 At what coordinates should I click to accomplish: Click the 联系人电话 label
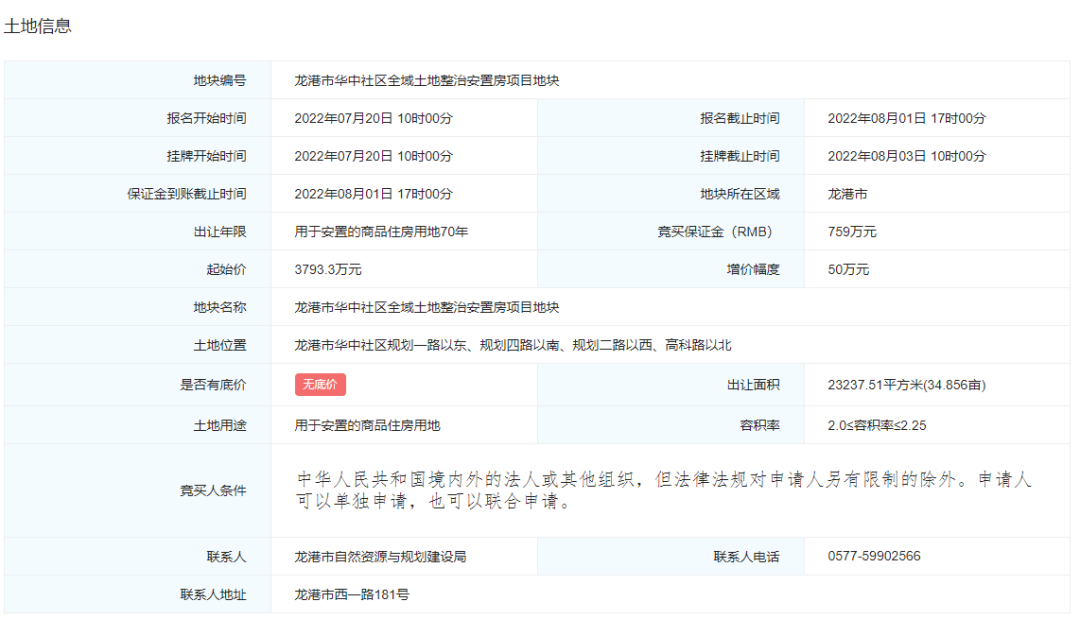point(746,556)
